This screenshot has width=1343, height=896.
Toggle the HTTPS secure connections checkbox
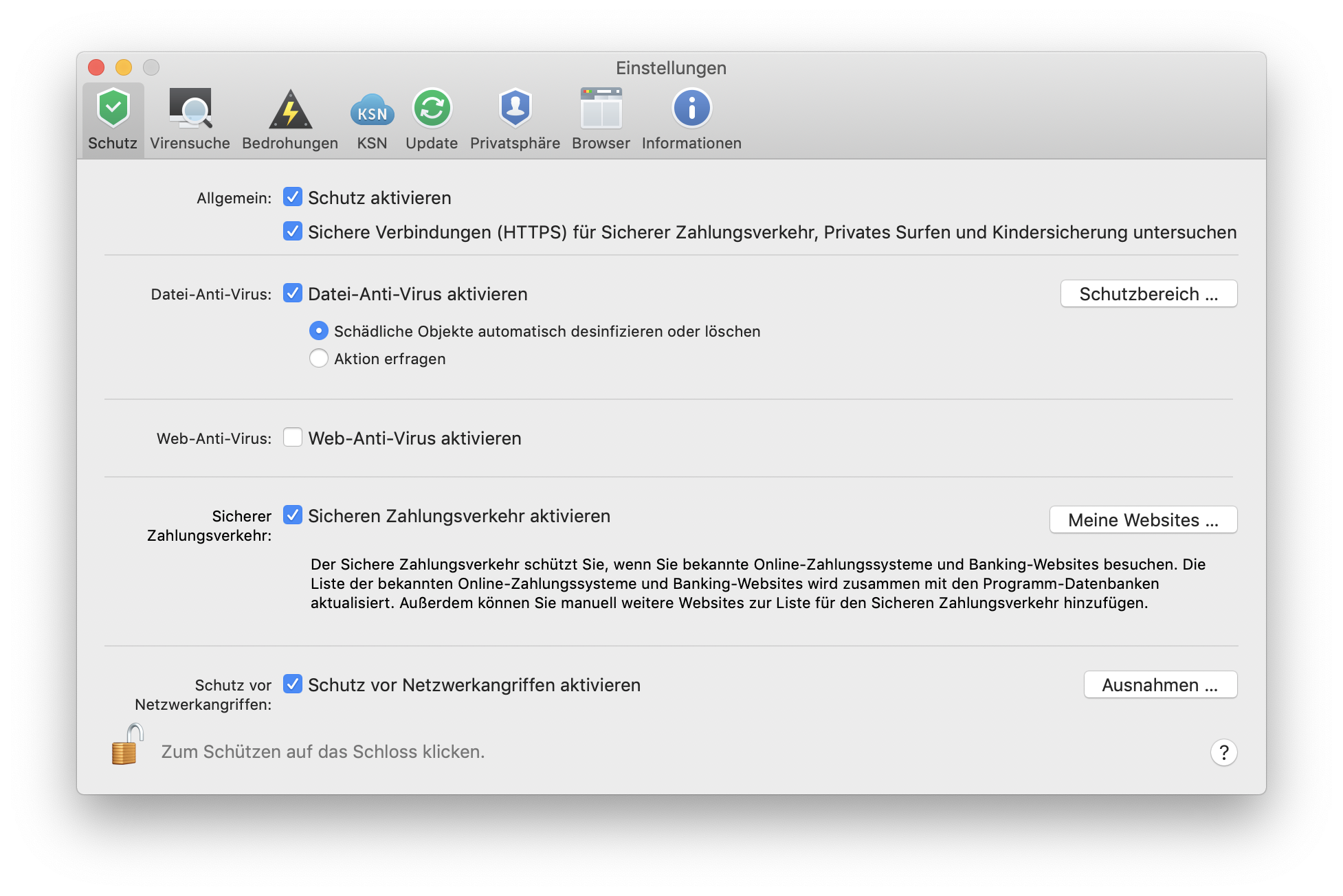293,232
